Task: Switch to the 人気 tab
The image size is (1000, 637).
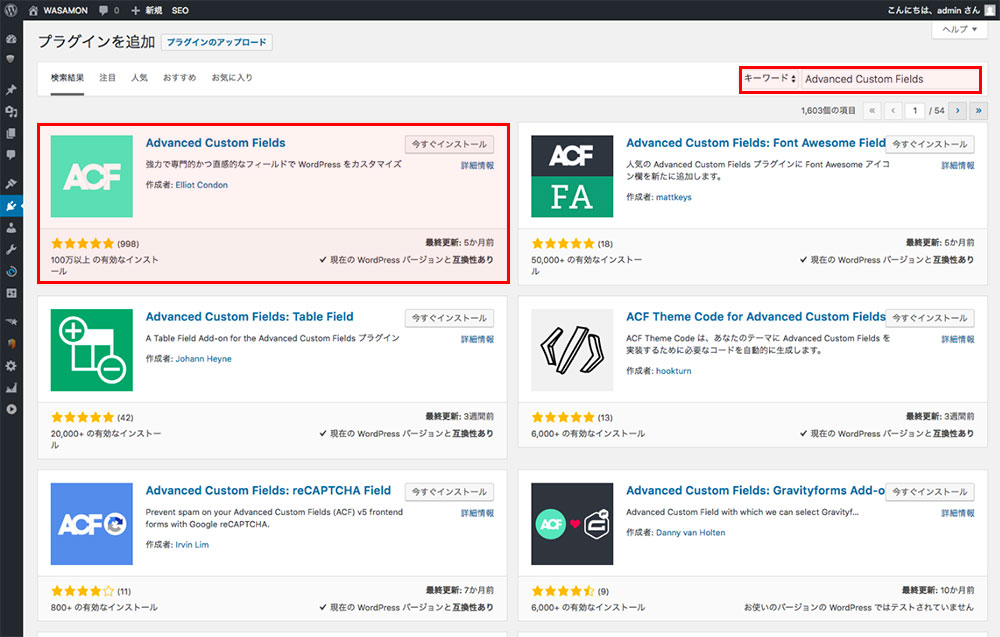Action: coord(139,78)
